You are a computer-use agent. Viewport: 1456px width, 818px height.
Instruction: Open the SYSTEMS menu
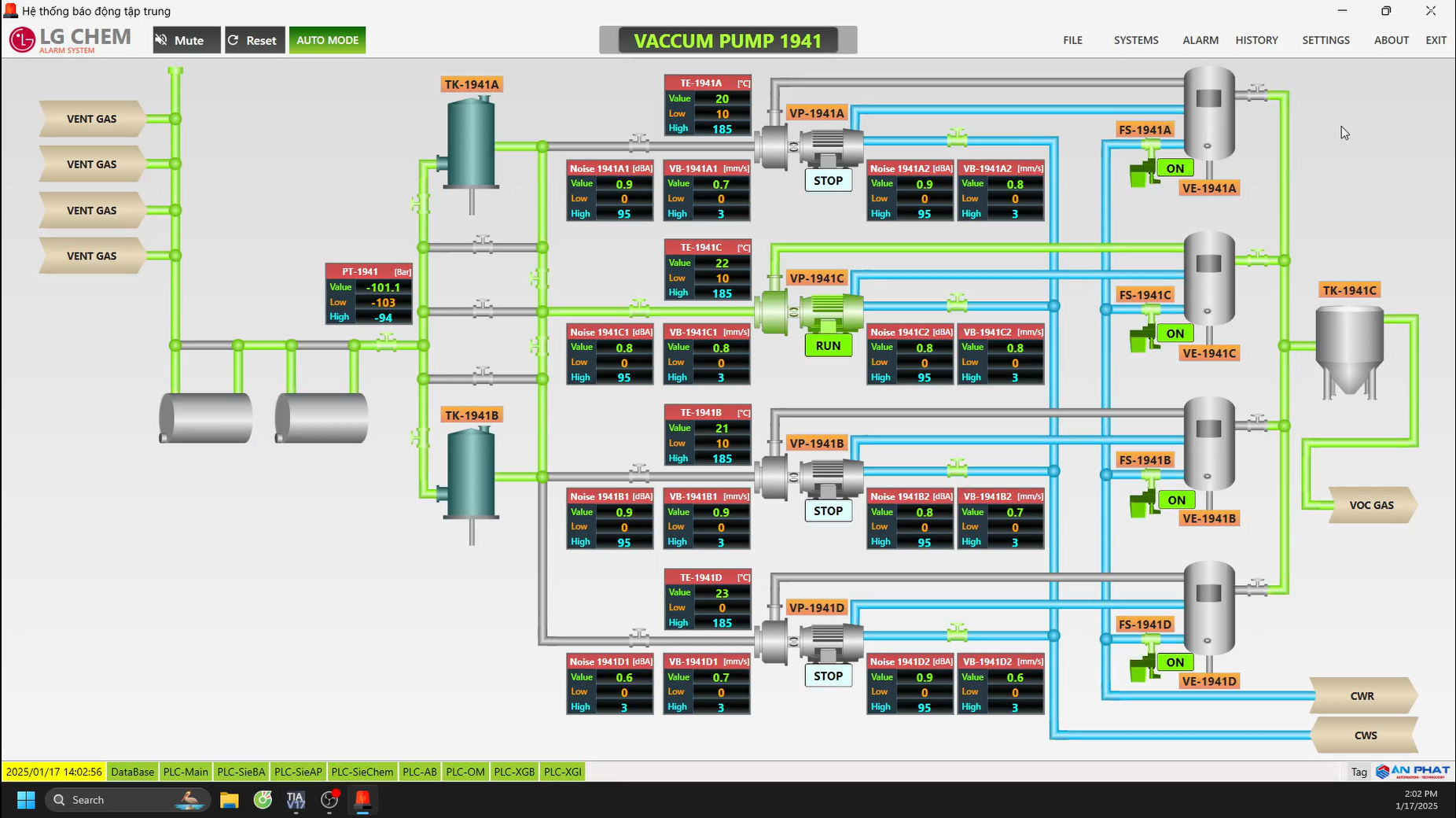click(x=1135, y=40)
